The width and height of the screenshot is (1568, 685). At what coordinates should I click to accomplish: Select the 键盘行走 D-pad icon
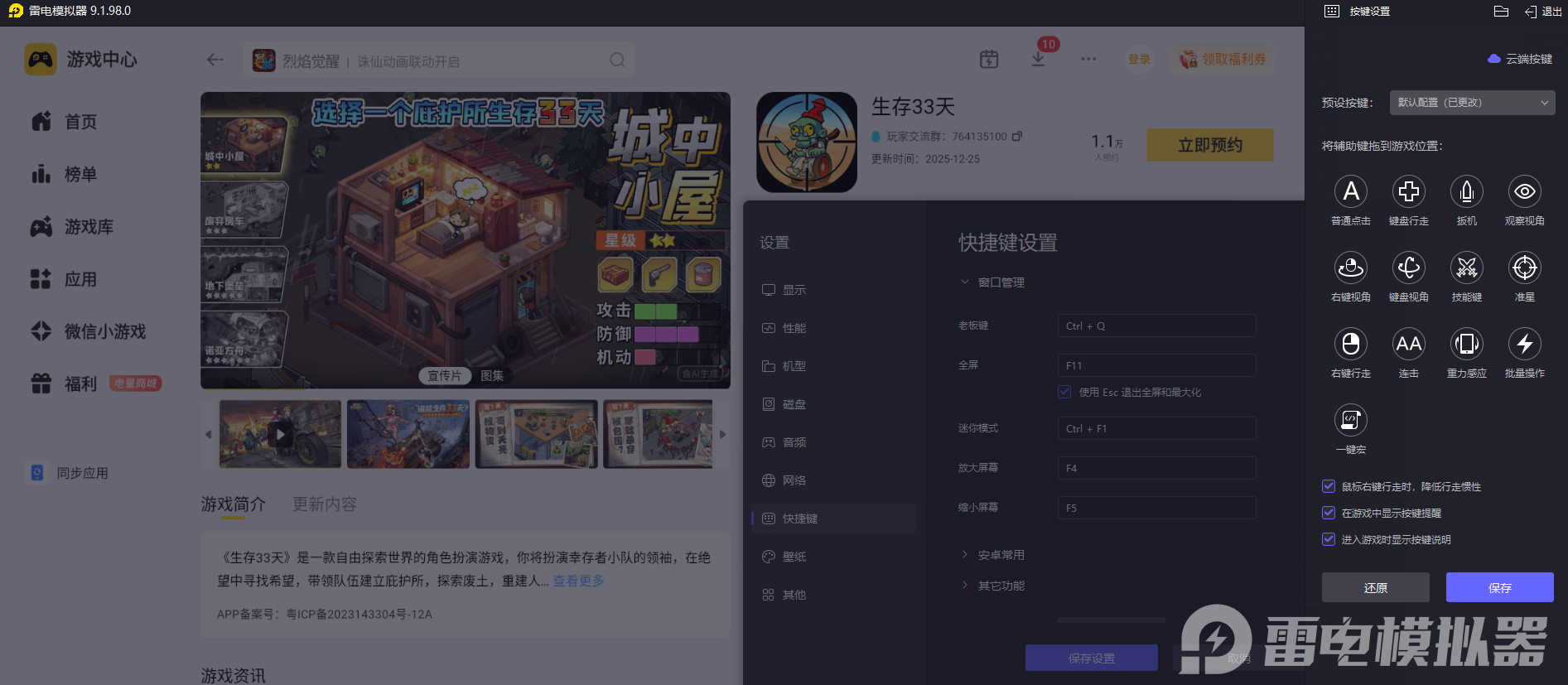1409,191
